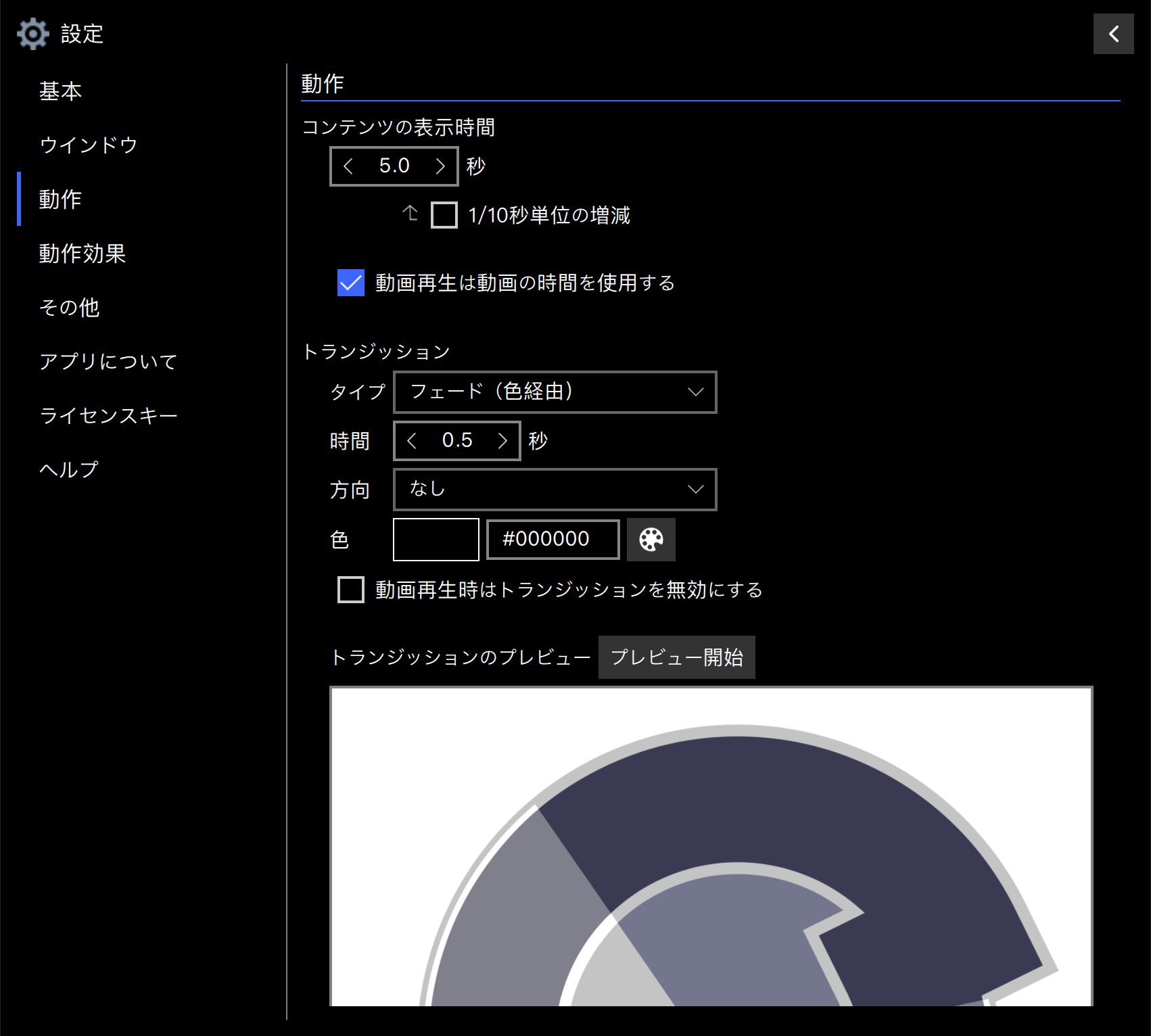Screen dimensions: 1151x1036
Task: Click the transition preview image
Action: tap(711, 846)
